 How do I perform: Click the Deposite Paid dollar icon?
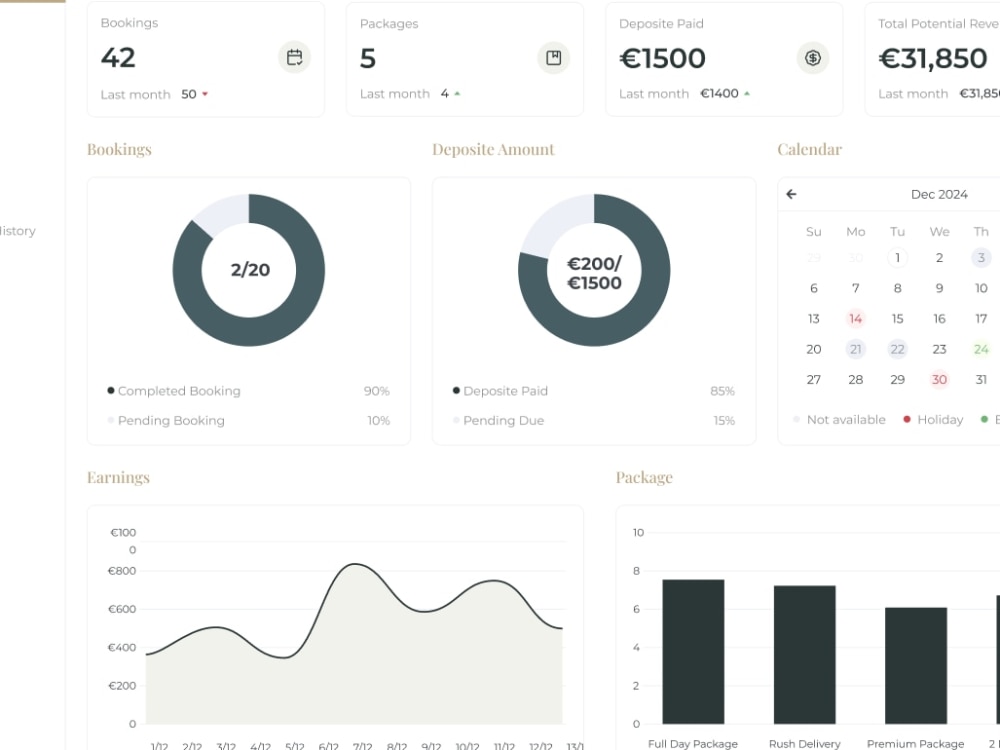(x=812, y=58)
